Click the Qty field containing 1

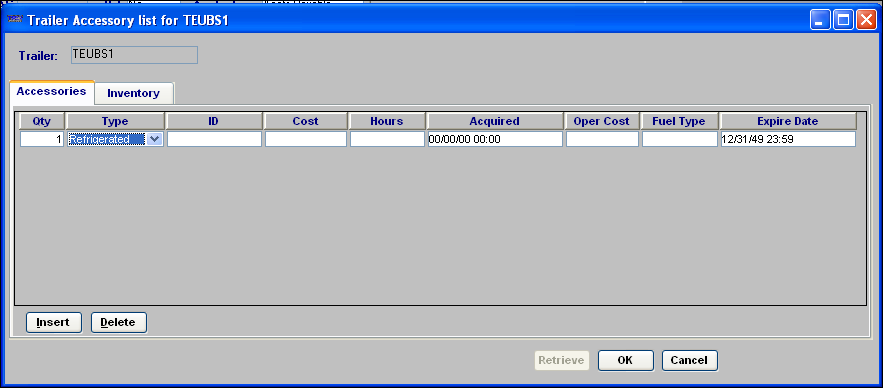click(x=42, y=139)
